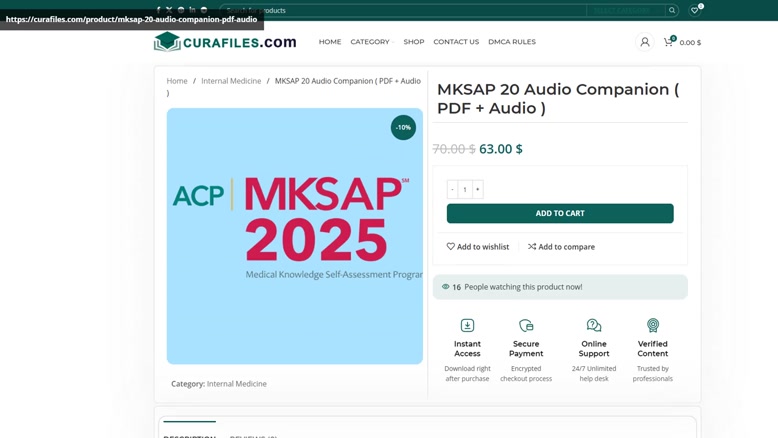The image size is (778, 438).
Task: Click the quantity number field
Action: [x=465, y=189]
